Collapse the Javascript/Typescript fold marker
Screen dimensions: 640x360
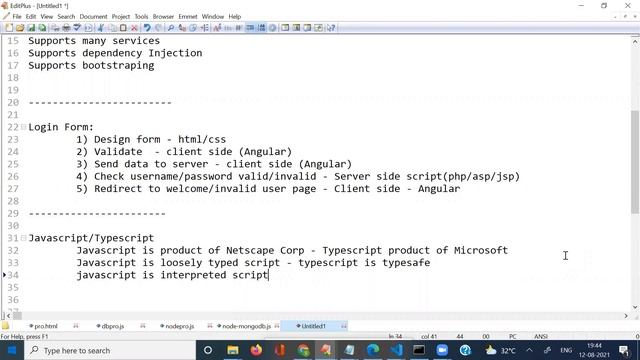pos(23,238)
